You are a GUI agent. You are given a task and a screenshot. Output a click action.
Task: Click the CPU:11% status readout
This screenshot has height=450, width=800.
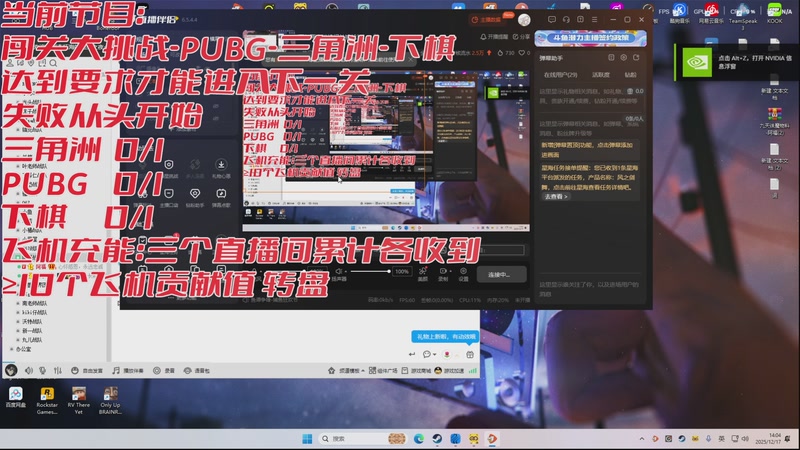469,300
